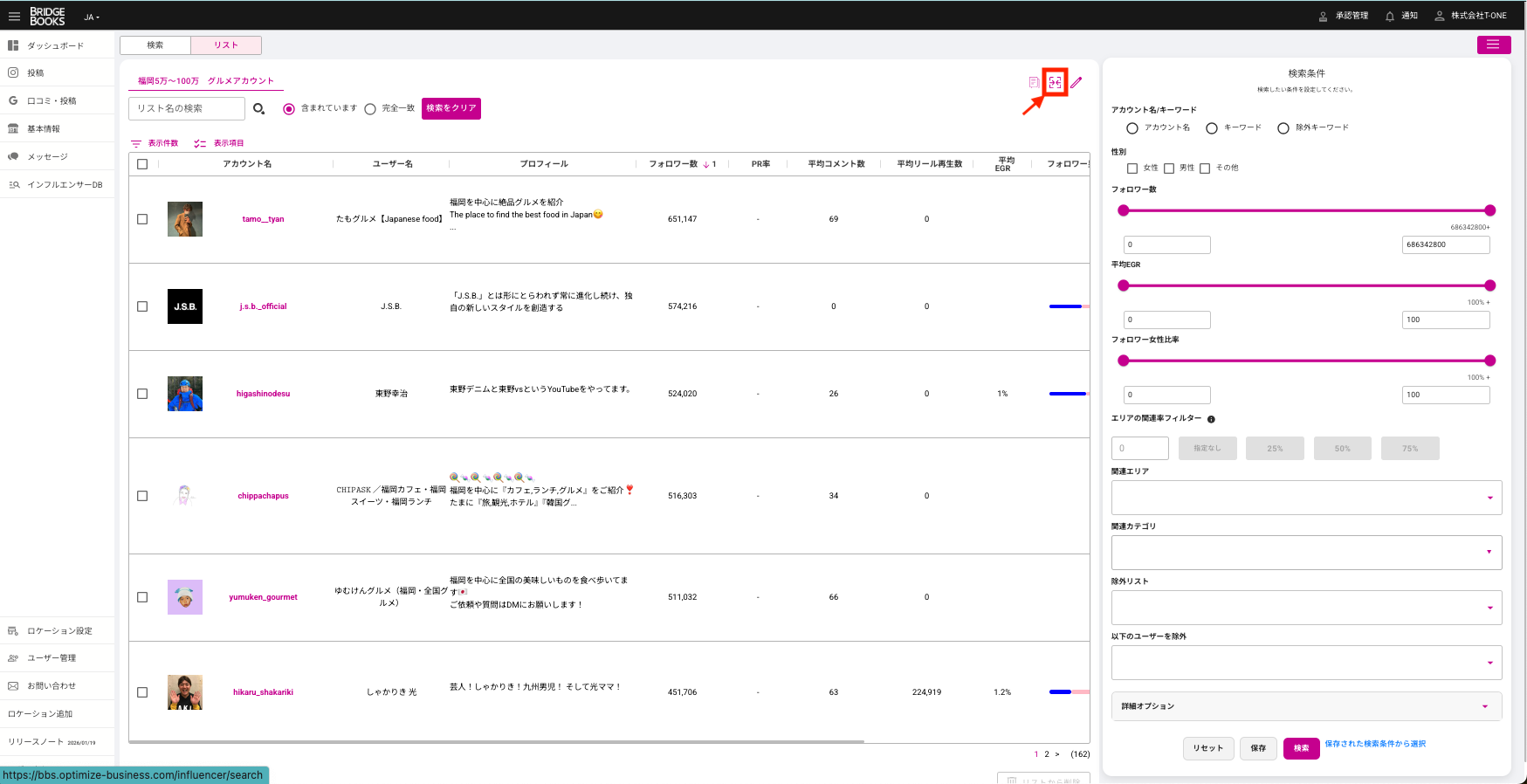Viewport: 1527px width, 784px height.
Task: Click the pencil edit icon
Action: point(1076,82)
